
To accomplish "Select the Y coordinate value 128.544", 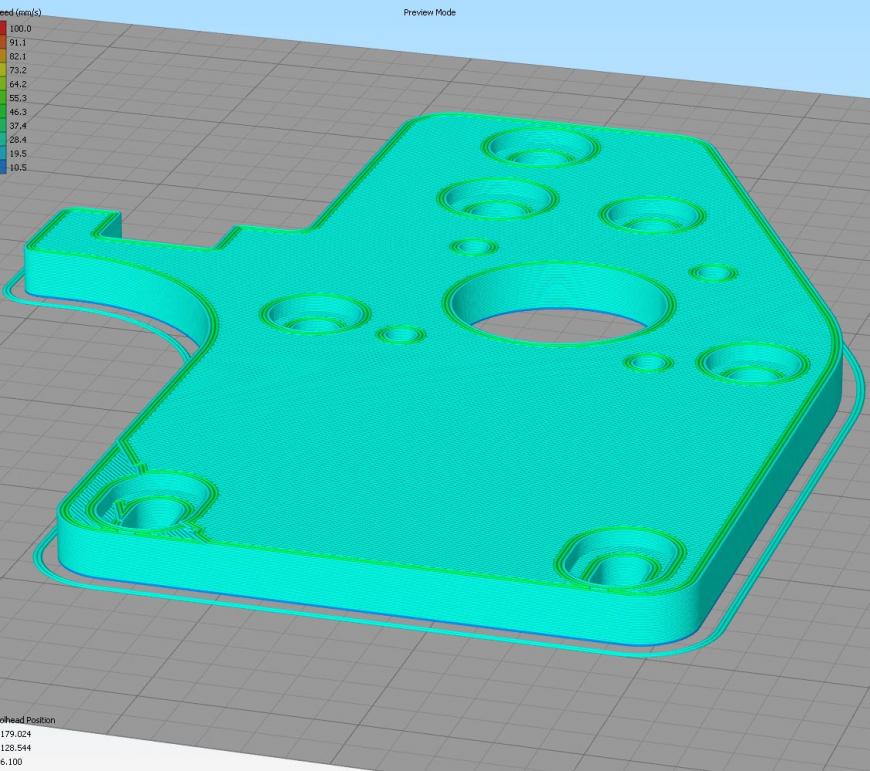I will click(x=17, y=746).
